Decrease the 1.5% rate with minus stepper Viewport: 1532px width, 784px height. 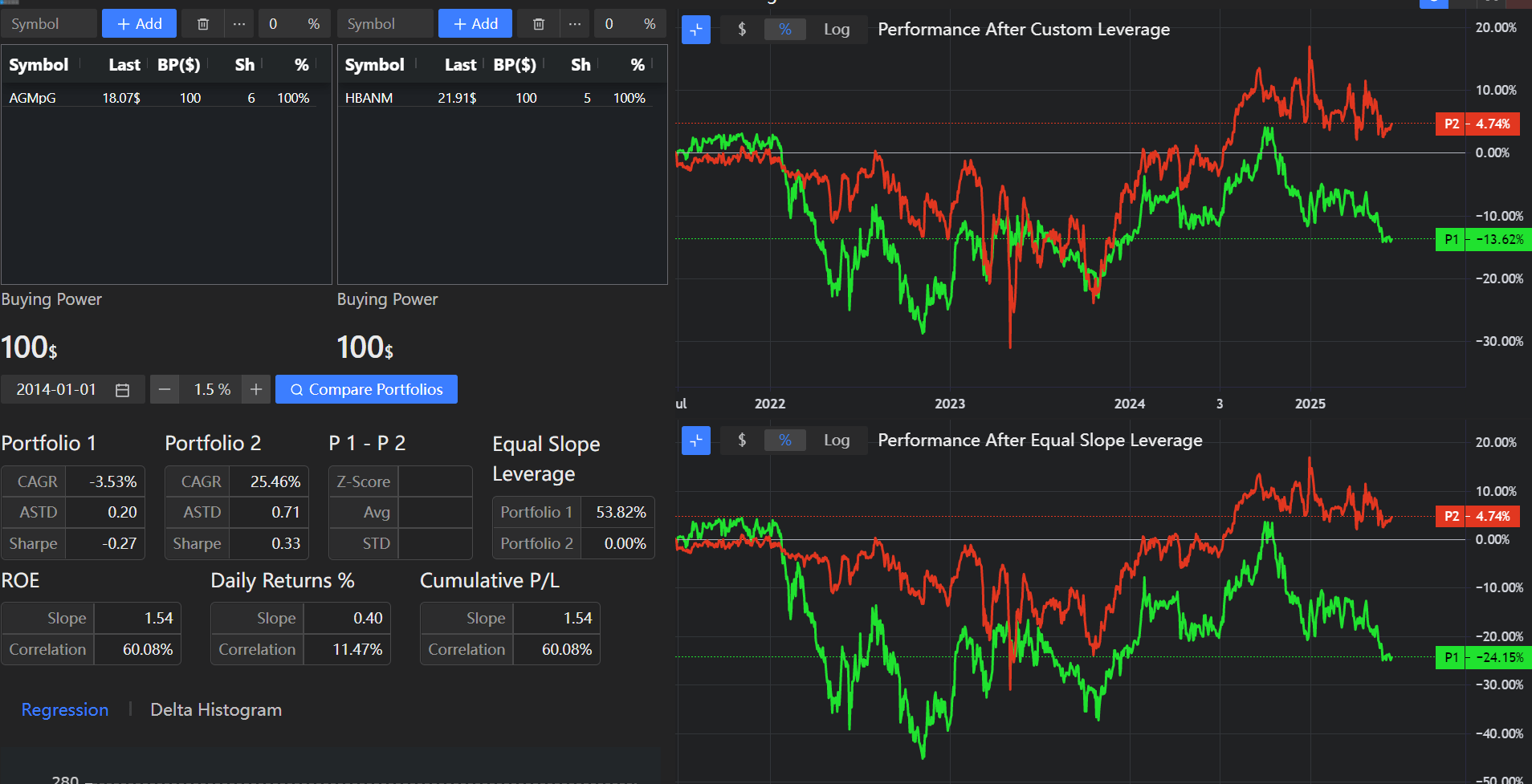pos(164,389)
